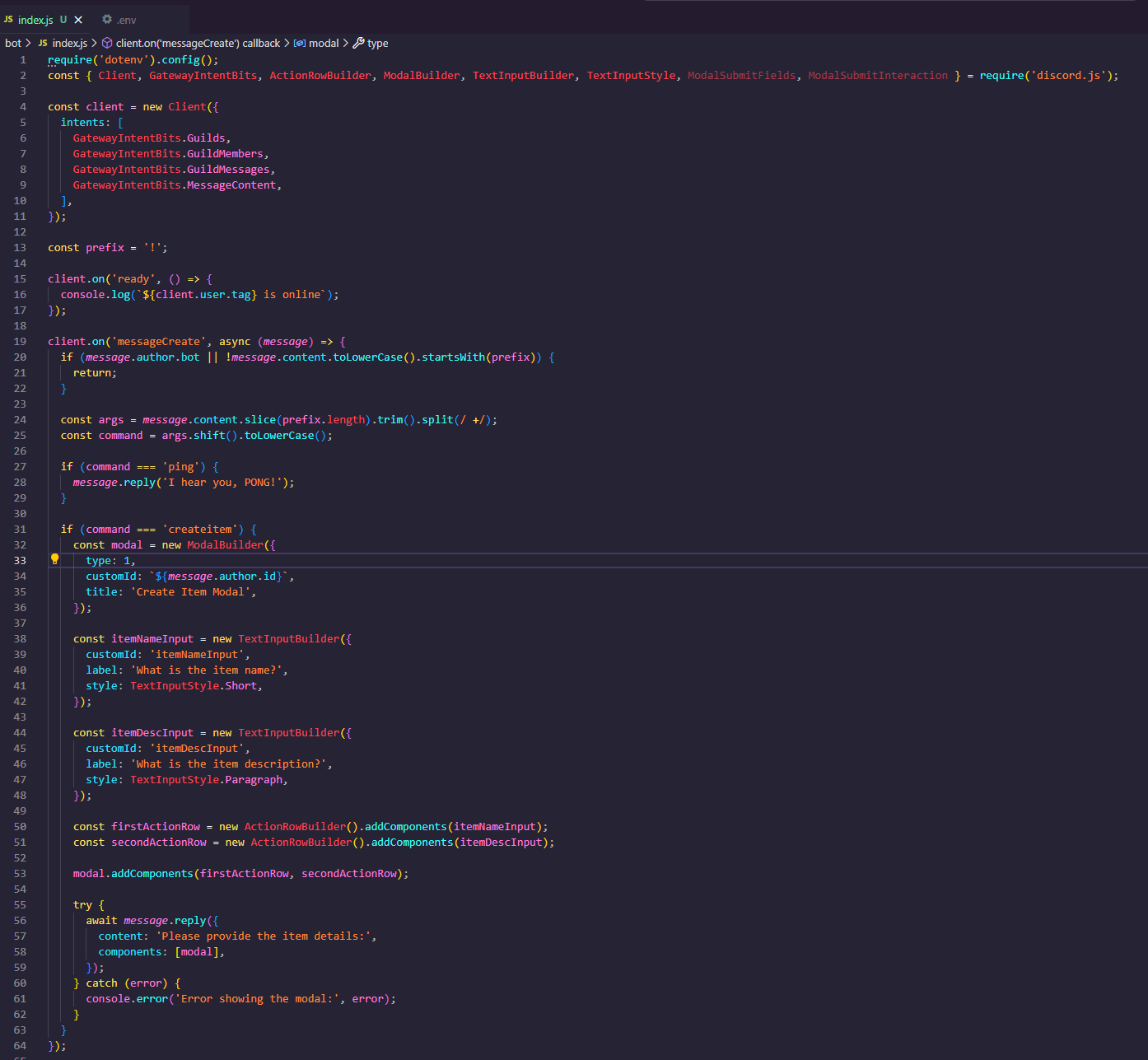
Task: Select line 33 via its line number
Action: 20,559
